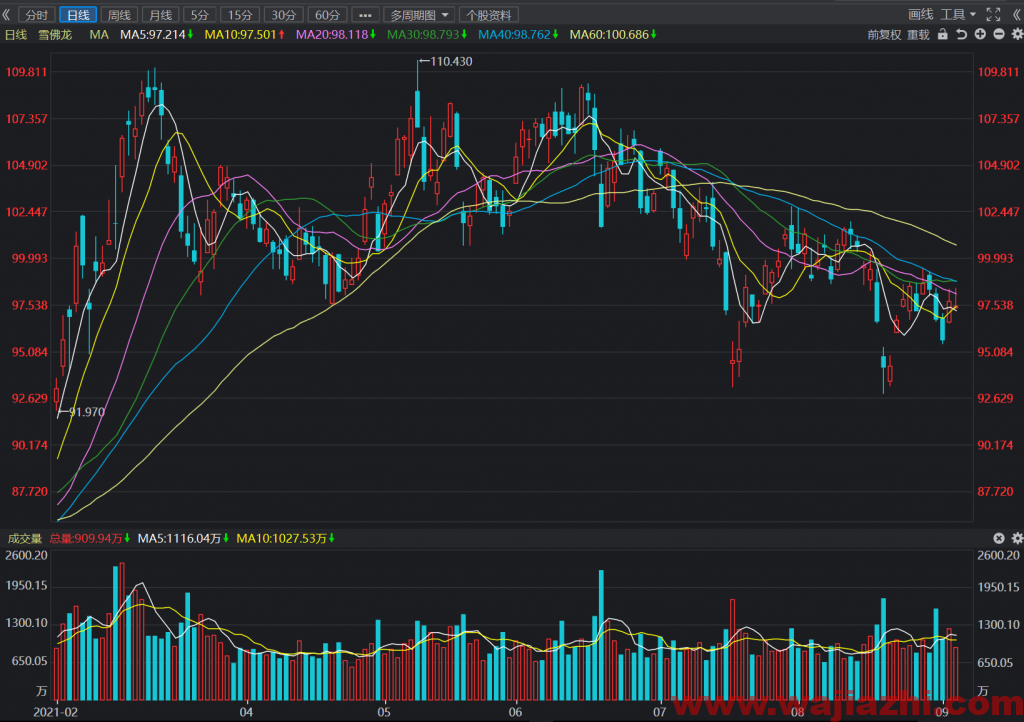
Task: Open 个股资料 stock information
Action: click(488, 14)
